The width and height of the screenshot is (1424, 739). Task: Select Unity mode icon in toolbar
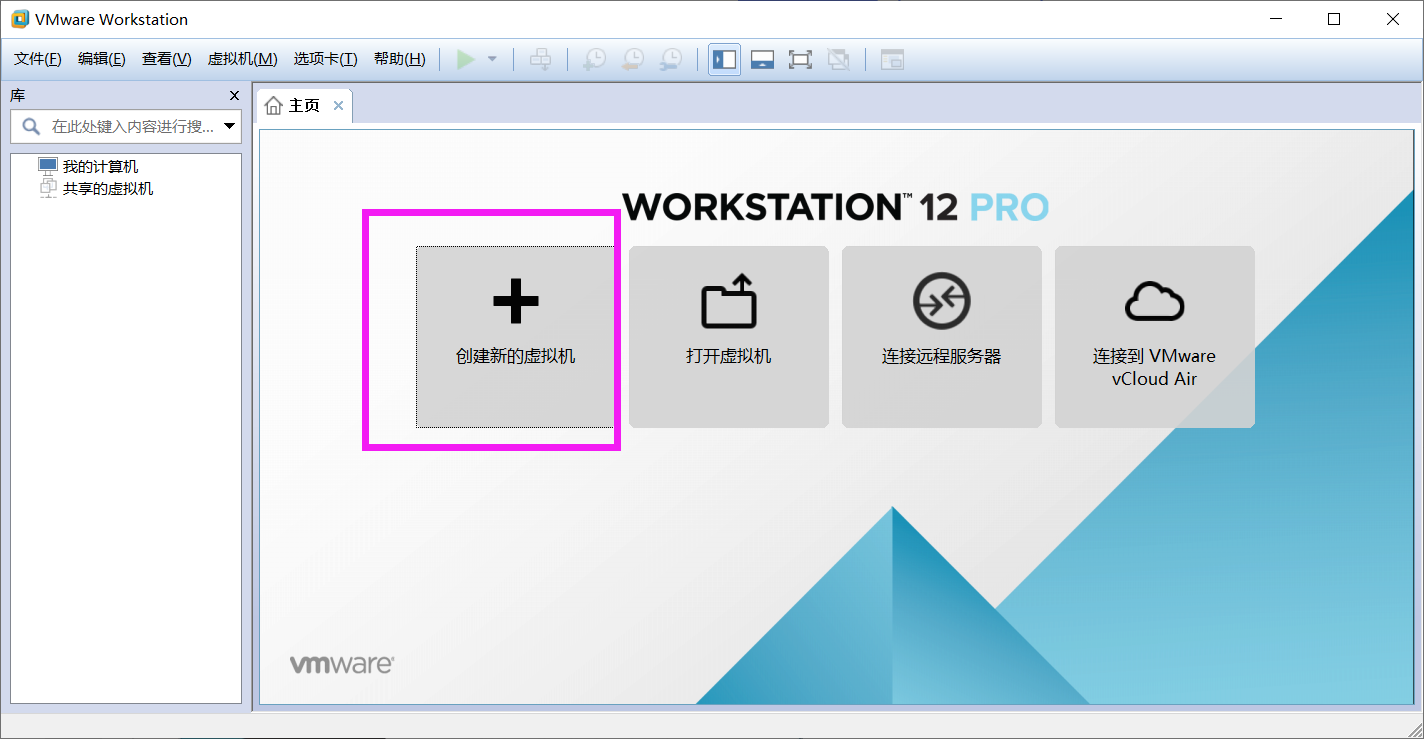(839, 59)
